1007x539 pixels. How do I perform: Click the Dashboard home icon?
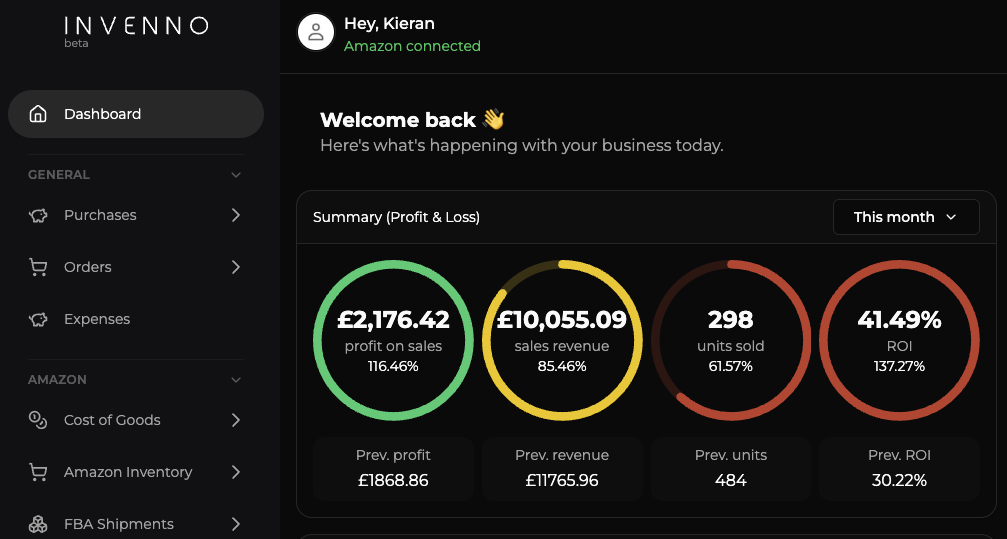click(x=38, y=114)
